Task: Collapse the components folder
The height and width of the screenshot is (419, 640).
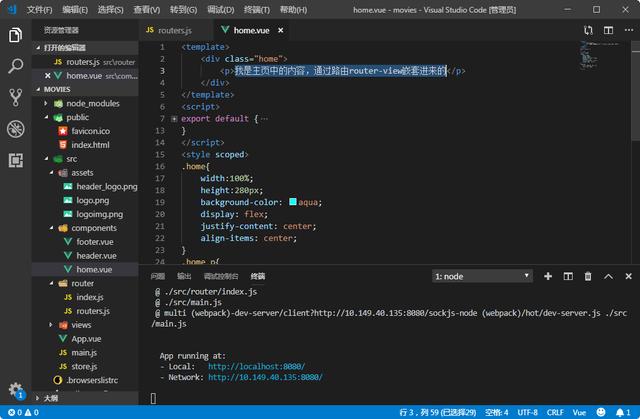Action: pyautogui.click(x=51, y=228)
